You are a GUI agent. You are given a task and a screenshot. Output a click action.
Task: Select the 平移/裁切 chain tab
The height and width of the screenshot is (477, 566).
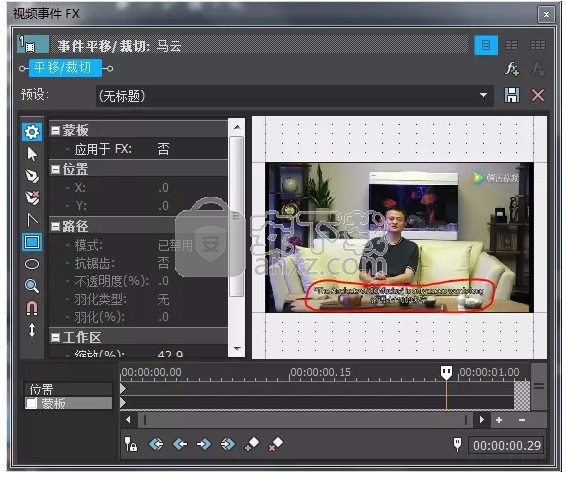coord(65,68)
